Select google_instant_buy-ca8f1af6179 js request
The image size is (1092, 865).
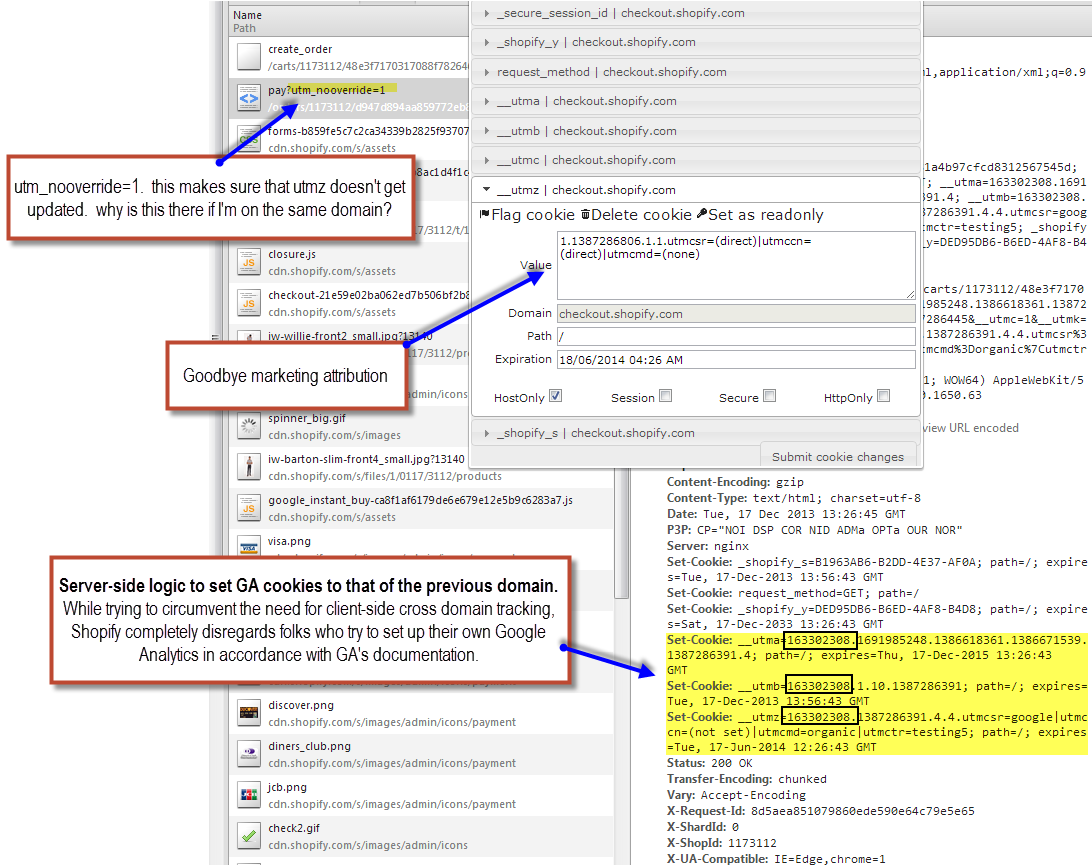click(x=422, y=508)
